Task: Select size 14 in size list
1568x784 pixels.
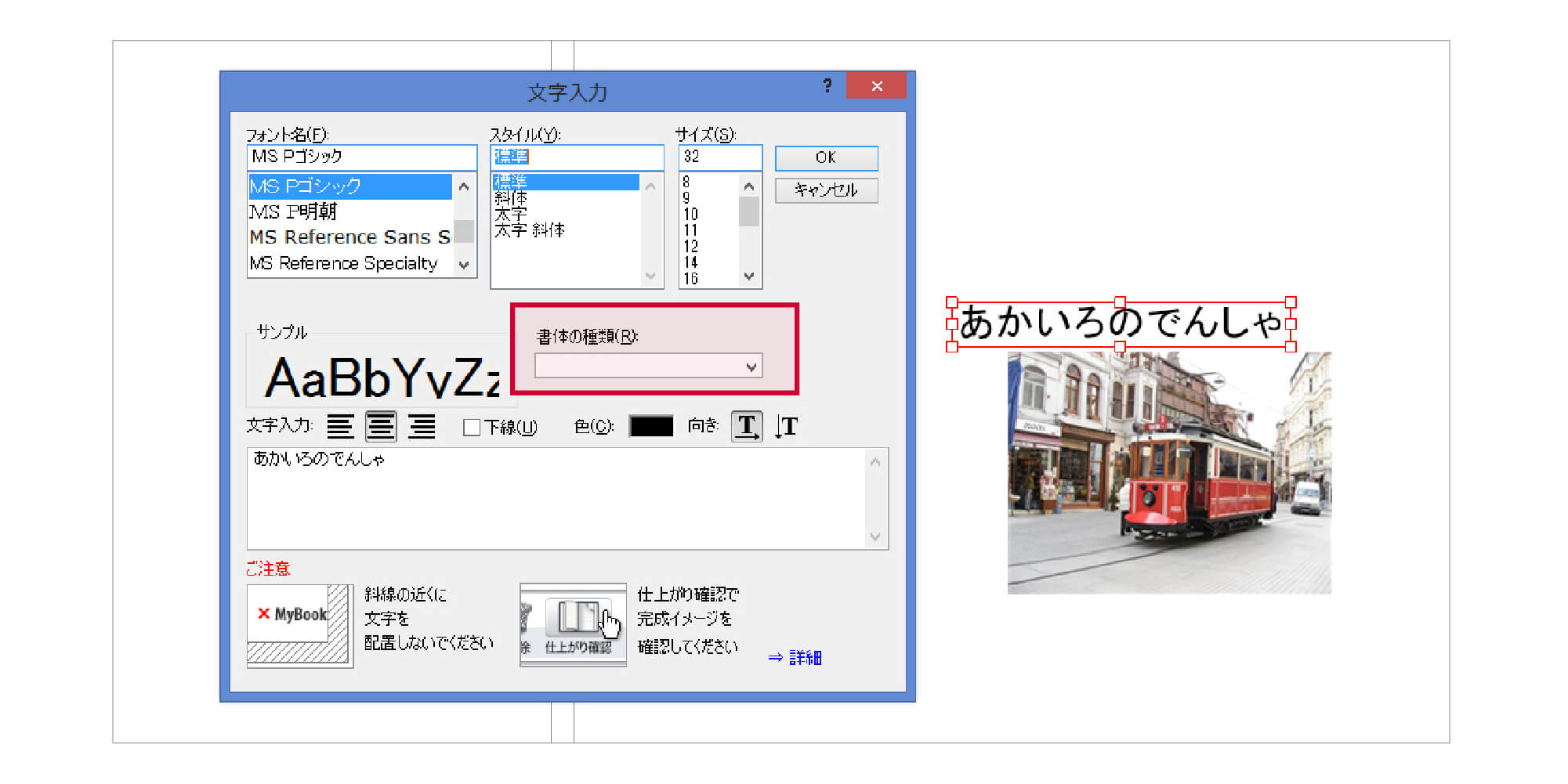Action: click(x=709, y=262)
